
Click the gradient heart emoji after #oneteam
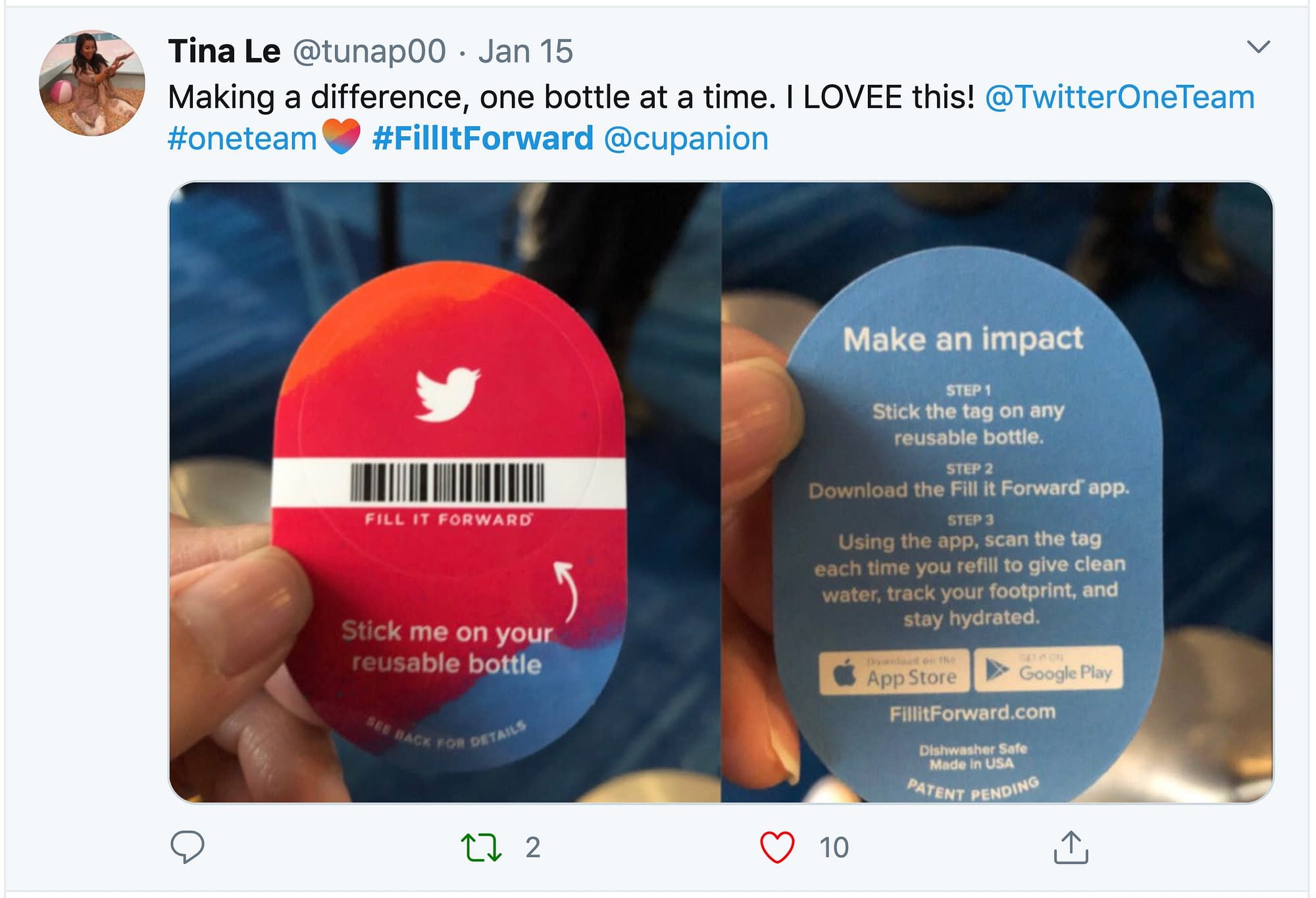click(342, 136)
